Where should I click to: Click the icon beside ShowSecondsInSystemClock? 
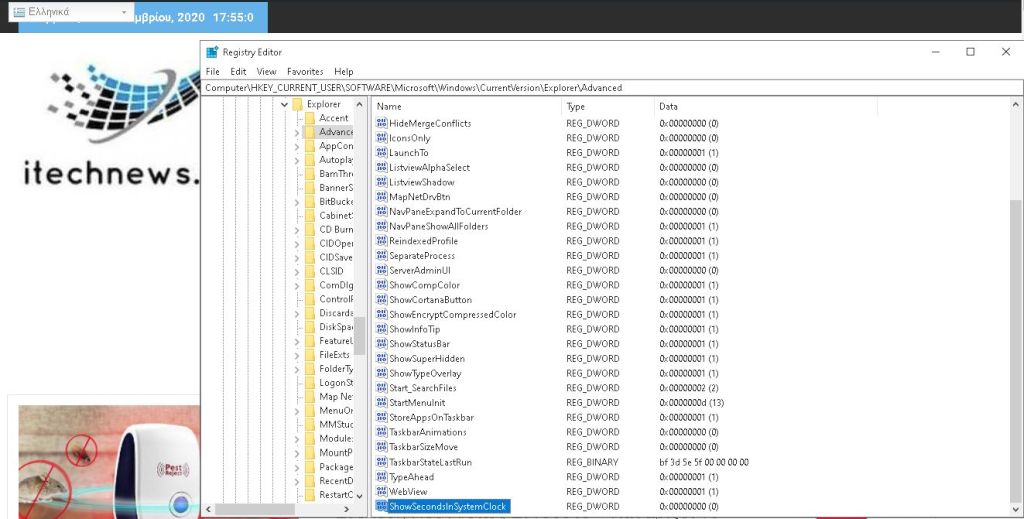click(382, 506)
